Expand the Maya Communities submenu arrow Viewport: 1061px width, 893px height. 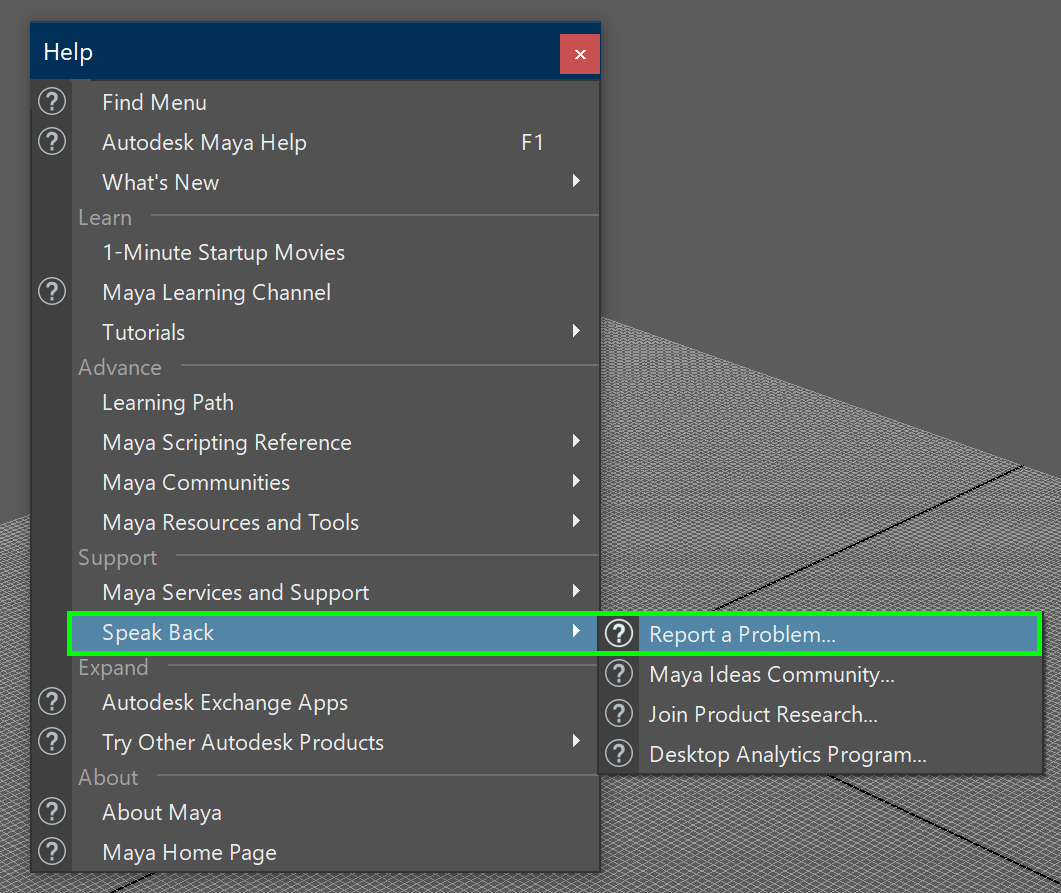pos(576,481)
